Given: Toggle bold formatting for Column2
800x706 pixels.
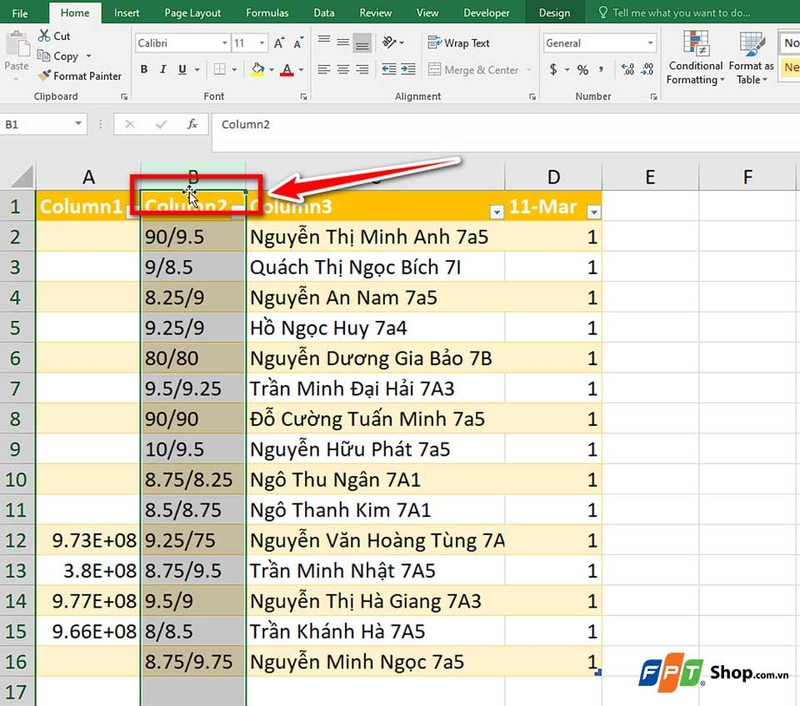Looking at the screenshot, I should [143, 69].
